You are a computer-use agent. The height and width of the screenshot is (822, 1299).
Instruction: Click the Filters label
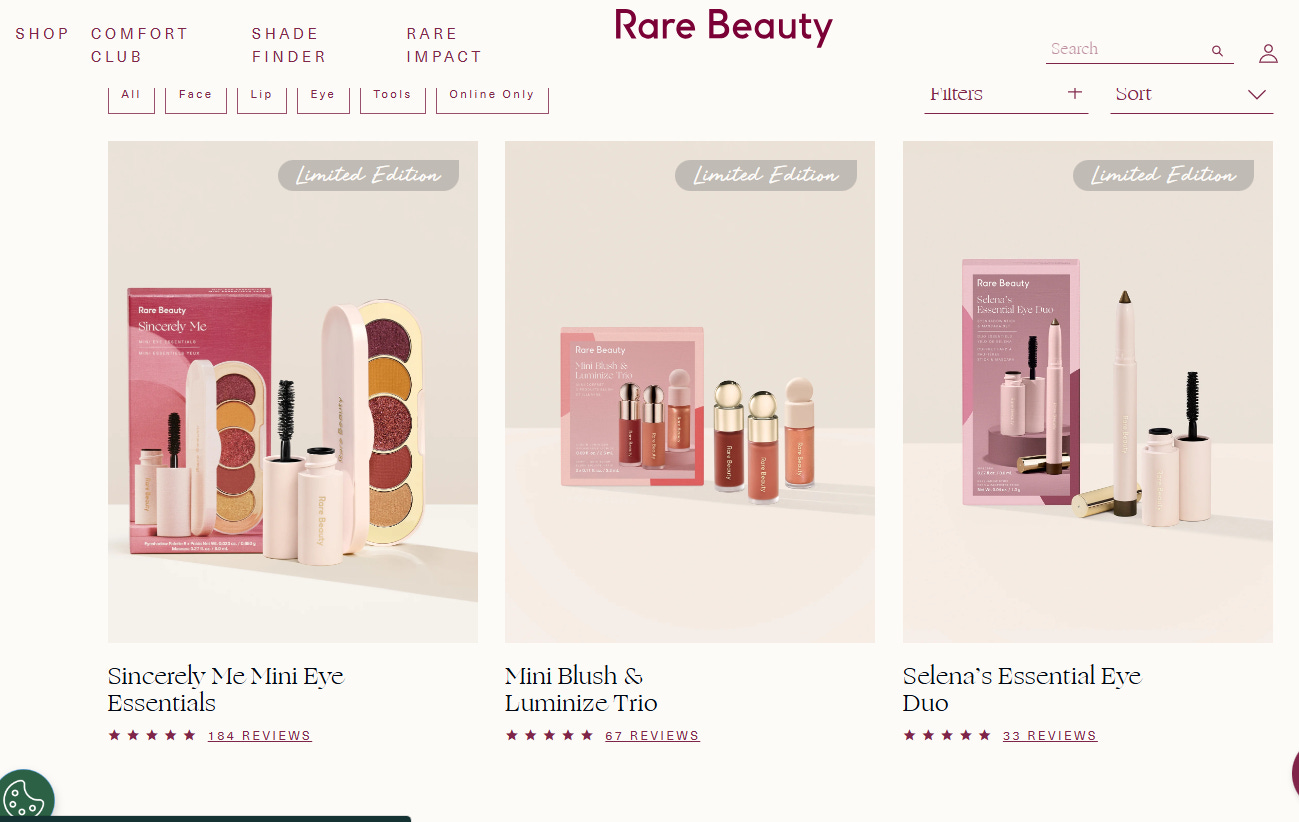tap(956, 93)
